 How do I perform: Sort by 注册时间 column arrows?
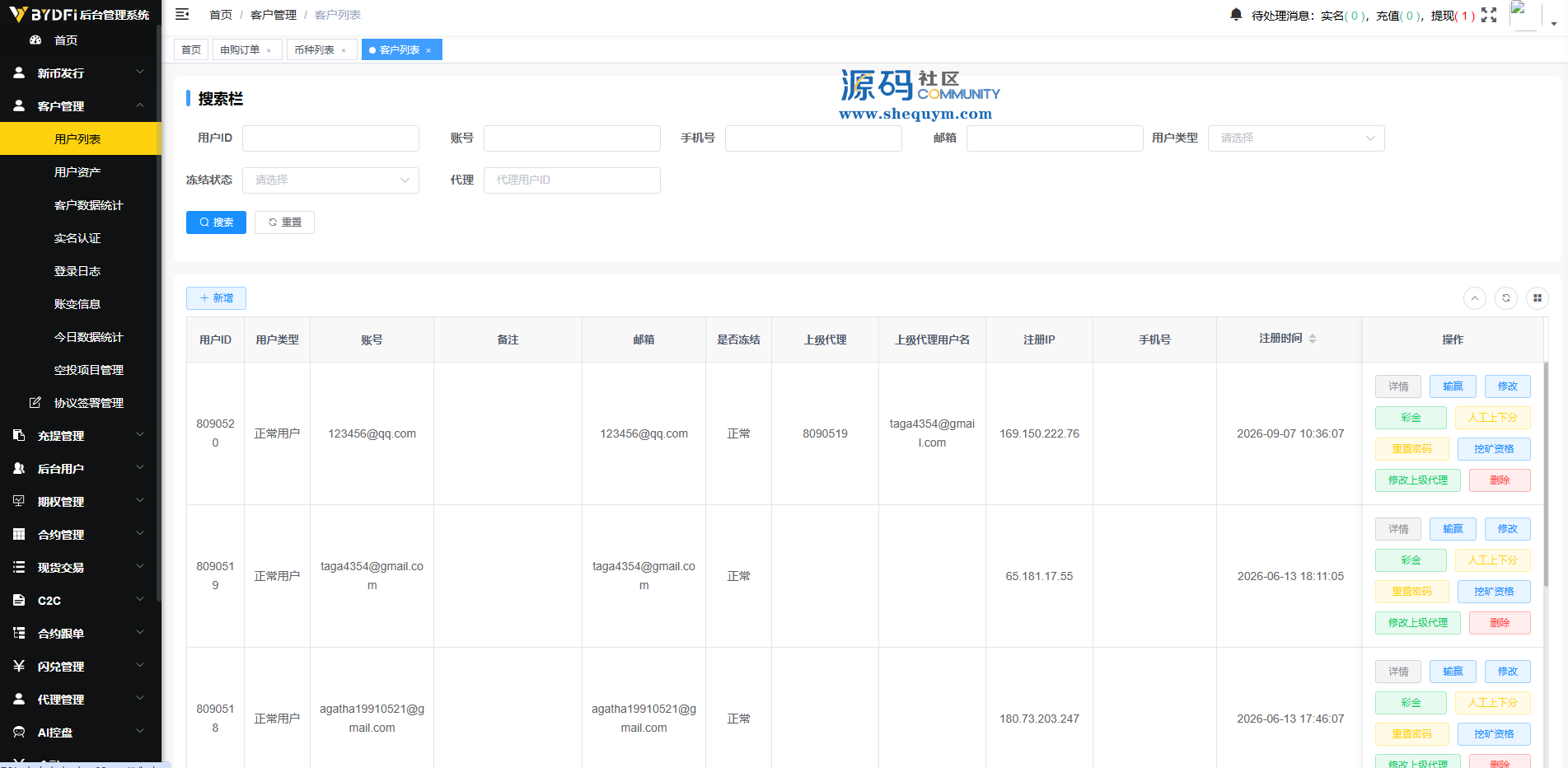coord(1313,339)
